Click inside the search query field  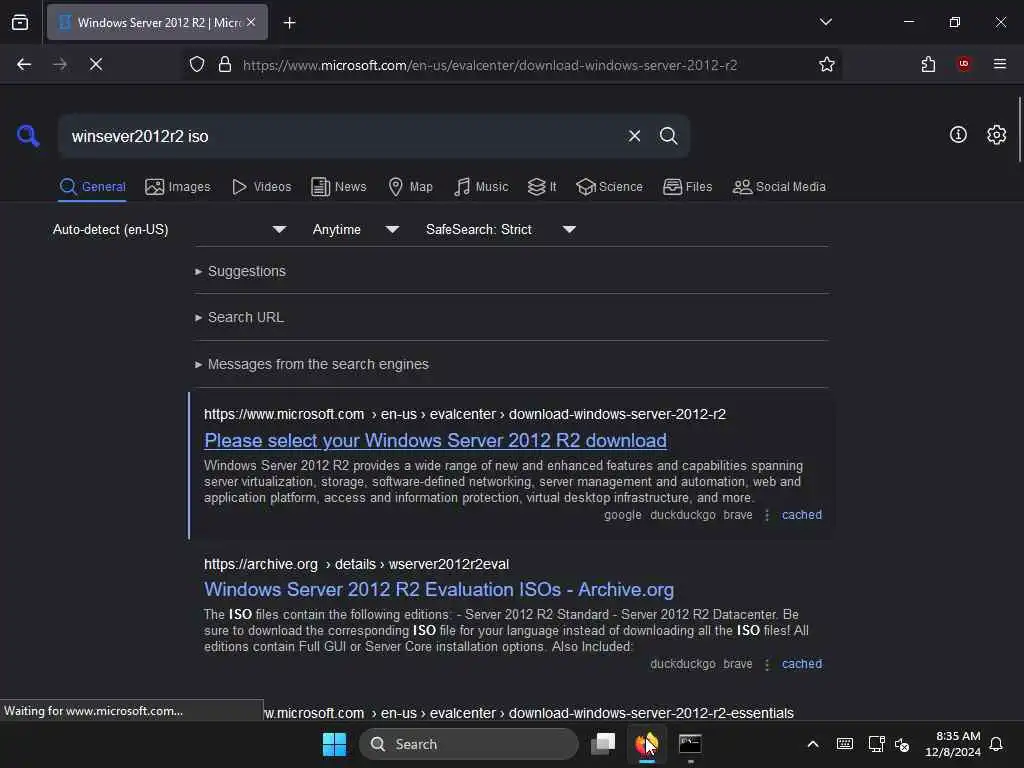coord(340,136)
